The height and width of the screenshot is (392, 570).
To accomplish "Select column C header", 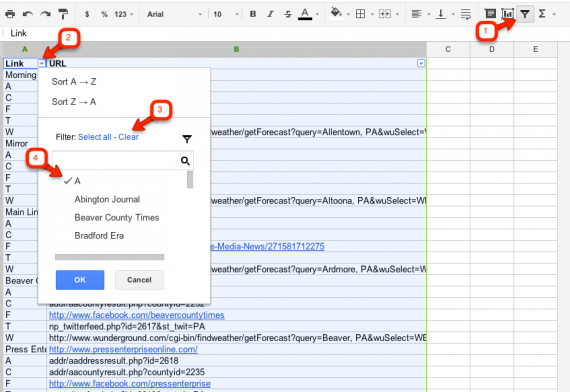I will (x=448, y=49).
